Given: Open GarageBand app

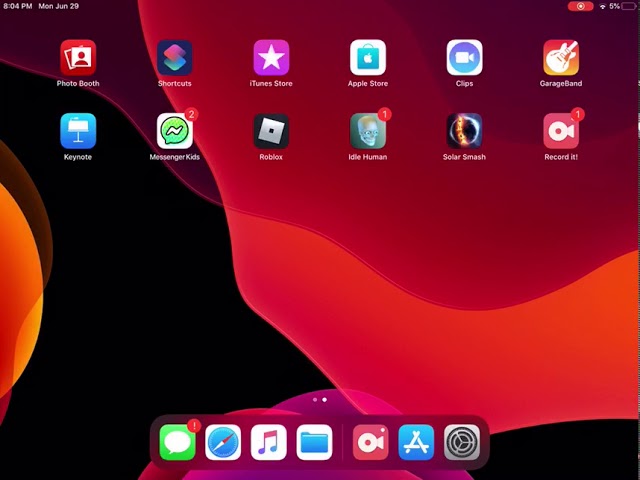Looking at the screenshot, I should pyautogui.click(x=561, y=58).
